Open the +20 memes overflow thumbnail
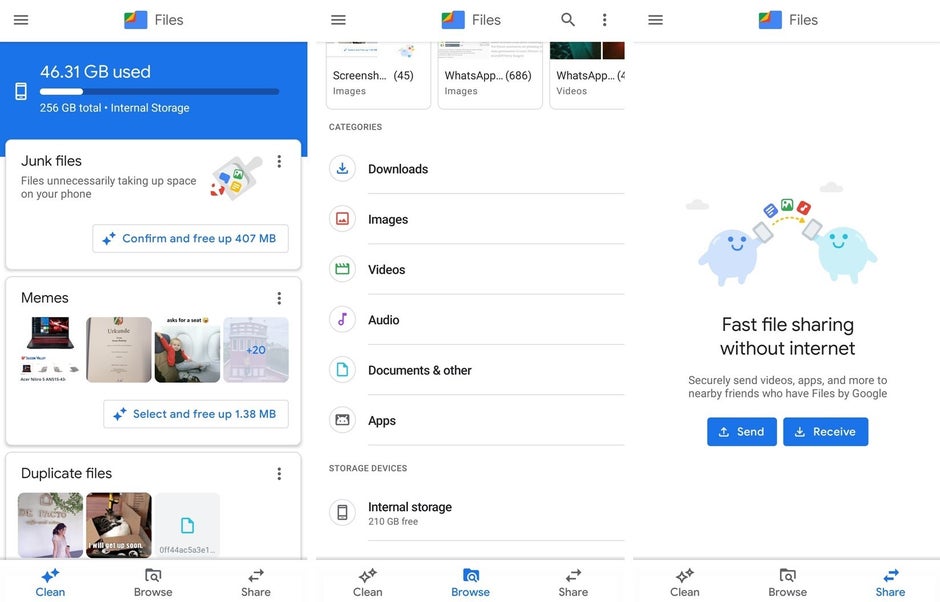 255,349
